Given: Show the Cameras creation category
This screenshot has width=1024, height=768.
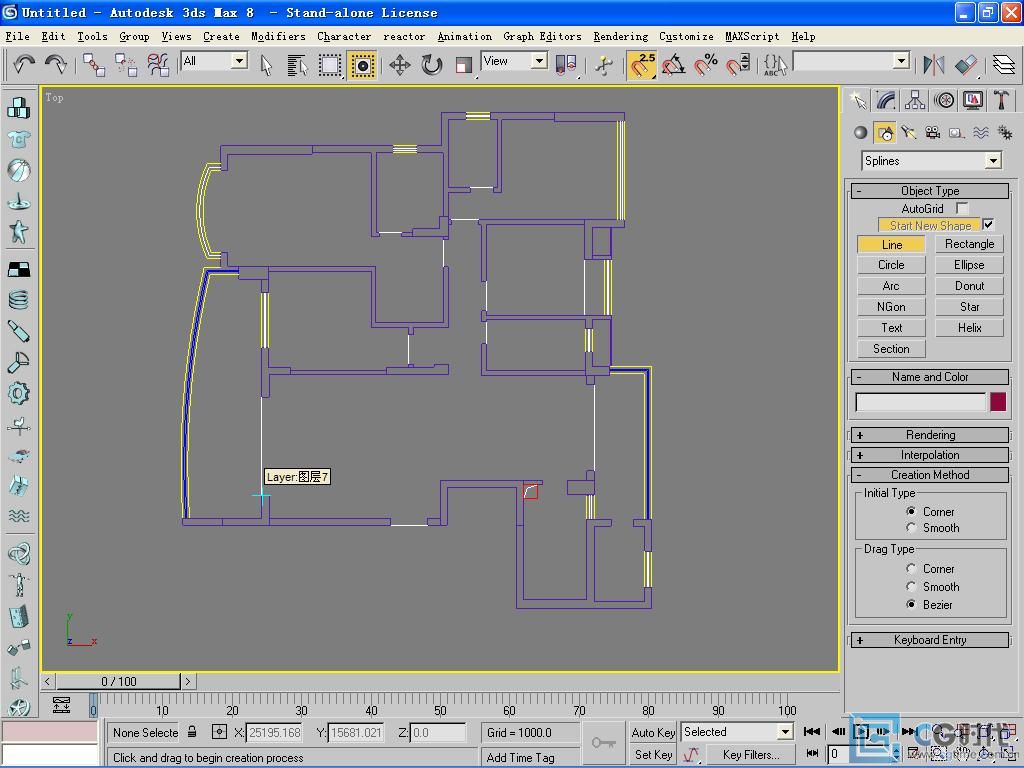Looking at the screenshot, I should pyautogui.click(x=933, y=133).
